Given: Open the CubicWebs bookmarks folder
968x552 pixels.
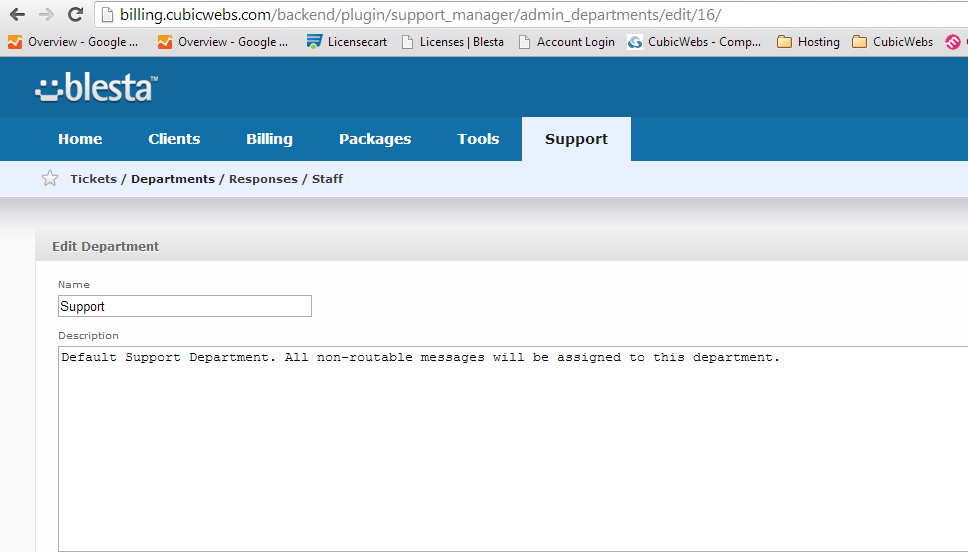Looking at the screenshot, I should (892, 42).
